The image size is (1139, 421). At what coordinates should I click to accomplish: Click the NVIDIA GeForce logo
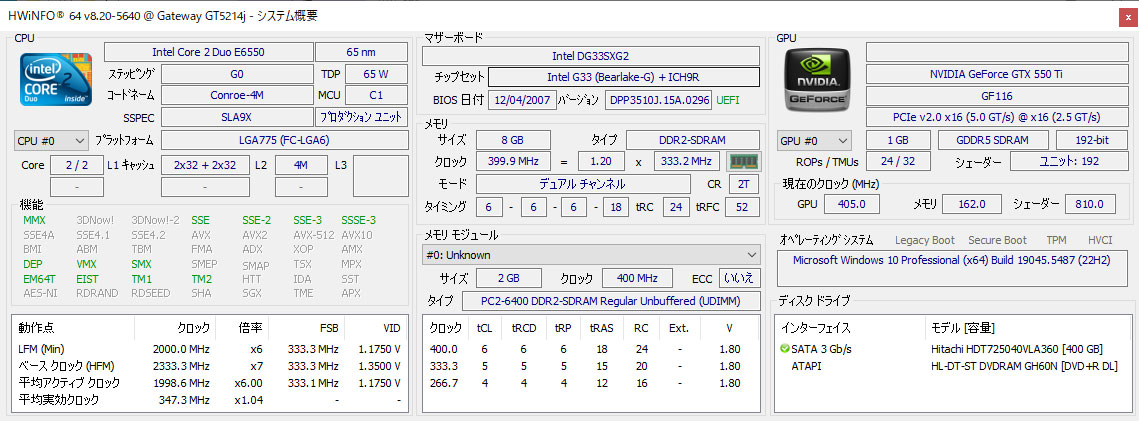click(816, 79)
